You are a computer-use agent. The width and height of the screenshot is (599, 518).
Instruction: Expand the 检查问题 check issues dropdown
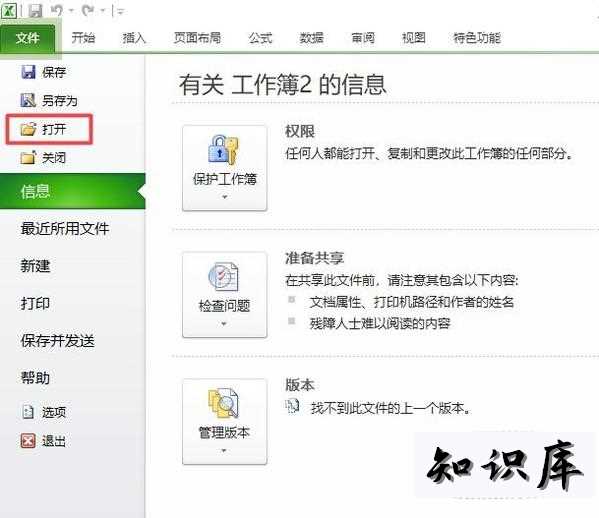pyautogui.click(x=225, y=295)
